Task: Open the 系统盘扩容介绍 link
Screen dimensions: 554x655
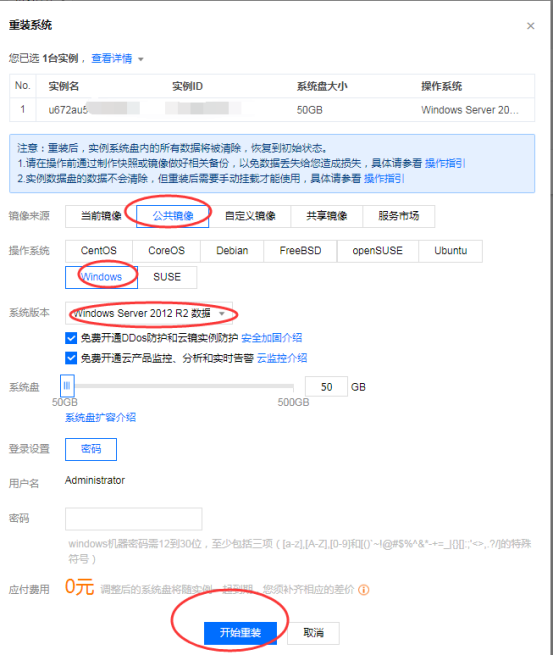Action: click(x=100, y=417)
